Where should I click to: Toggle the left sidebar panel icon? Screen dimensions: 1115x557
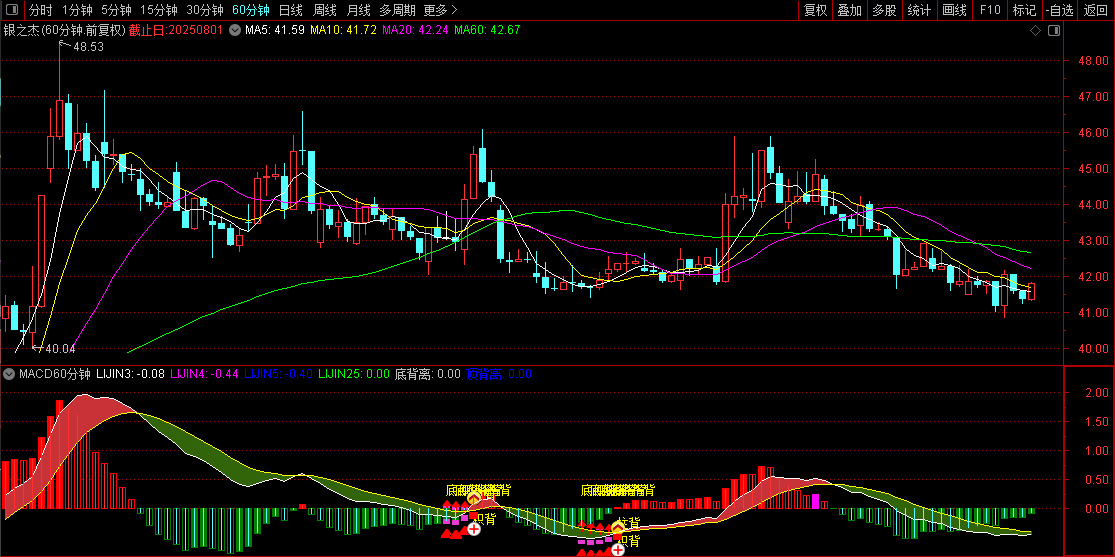click(x=12, y=10)
